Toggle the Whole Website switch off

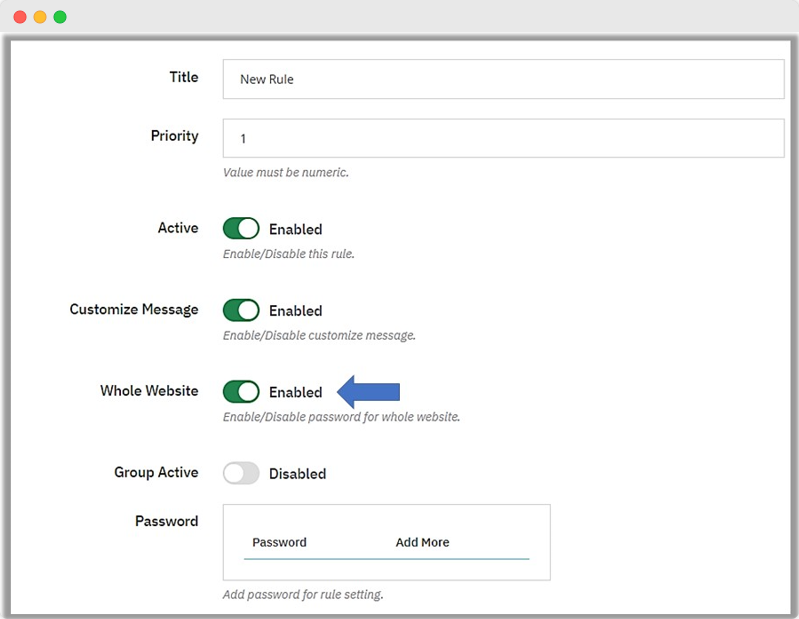(x=241, y=392)
